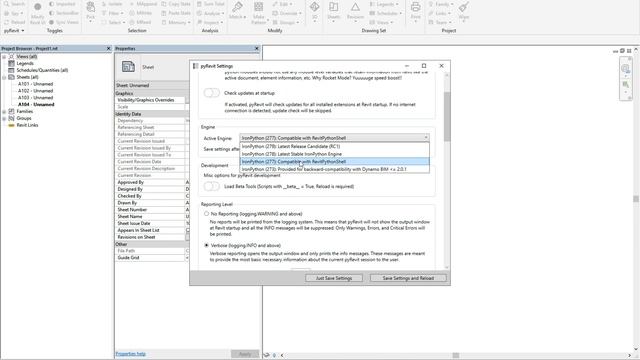
Task: Click the Make Pattern tool
Action: click(259, 12)
